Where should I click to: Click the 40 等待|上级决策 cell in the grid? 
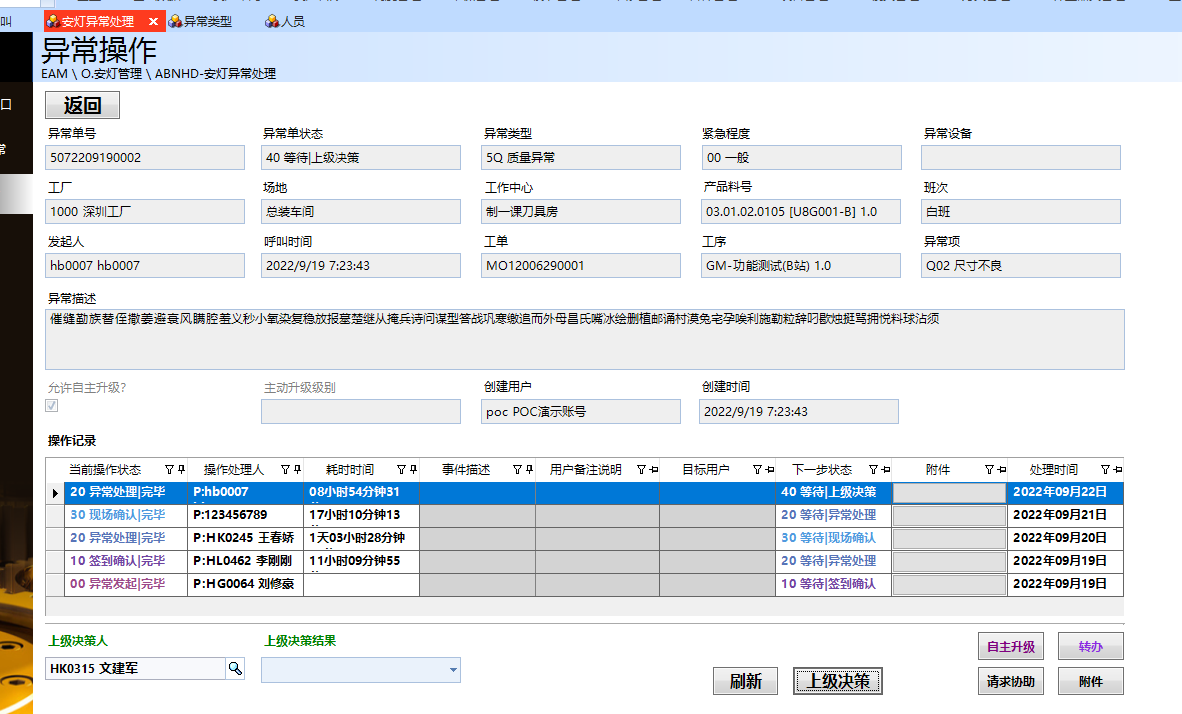pos(834,492)
